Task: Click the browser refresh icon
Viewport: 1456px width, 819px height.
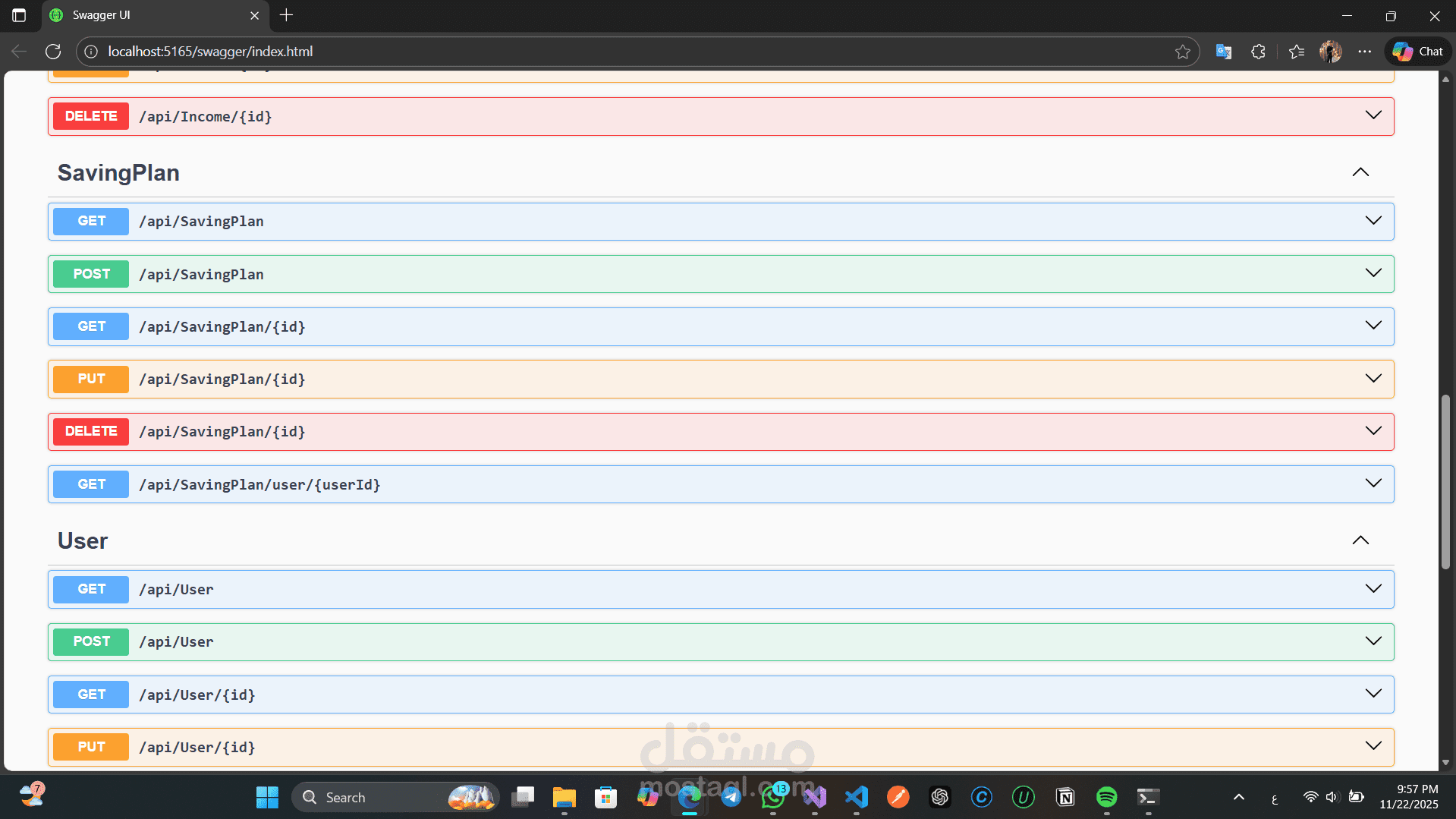Action: (x=53, y=52)
